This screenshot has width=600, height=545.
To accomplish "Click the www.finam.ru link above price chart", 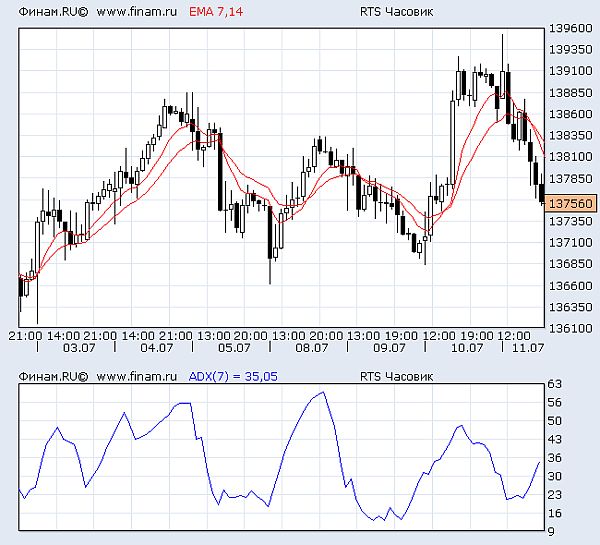I will point(137,12).
